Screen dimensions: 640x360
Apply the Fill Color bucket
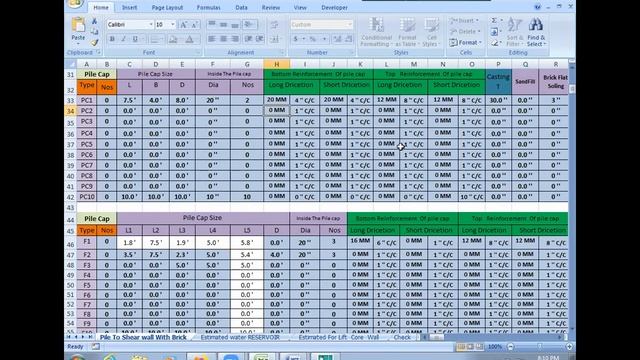tap(173, 39)
